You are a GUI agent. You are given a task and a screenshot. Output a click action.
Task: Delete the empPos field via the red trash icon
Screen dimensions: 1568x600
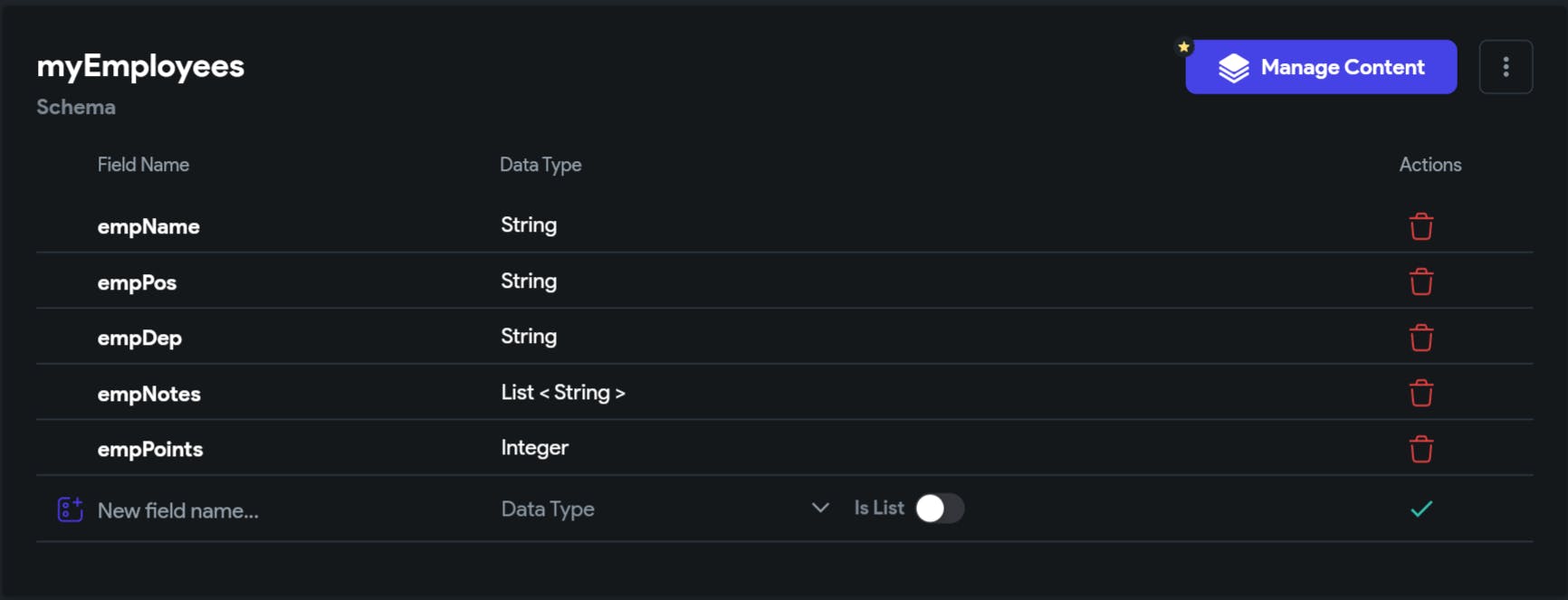pos(1421,281)
